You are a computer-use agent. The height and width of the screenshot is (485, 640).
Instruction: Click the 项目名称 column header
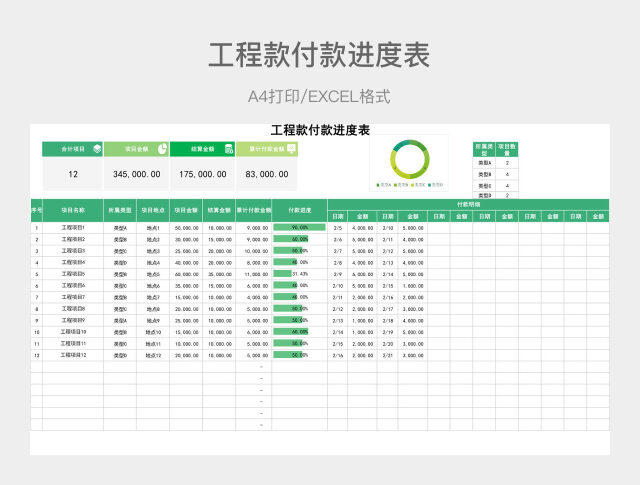pyautogui.click(x=73, y=210)
